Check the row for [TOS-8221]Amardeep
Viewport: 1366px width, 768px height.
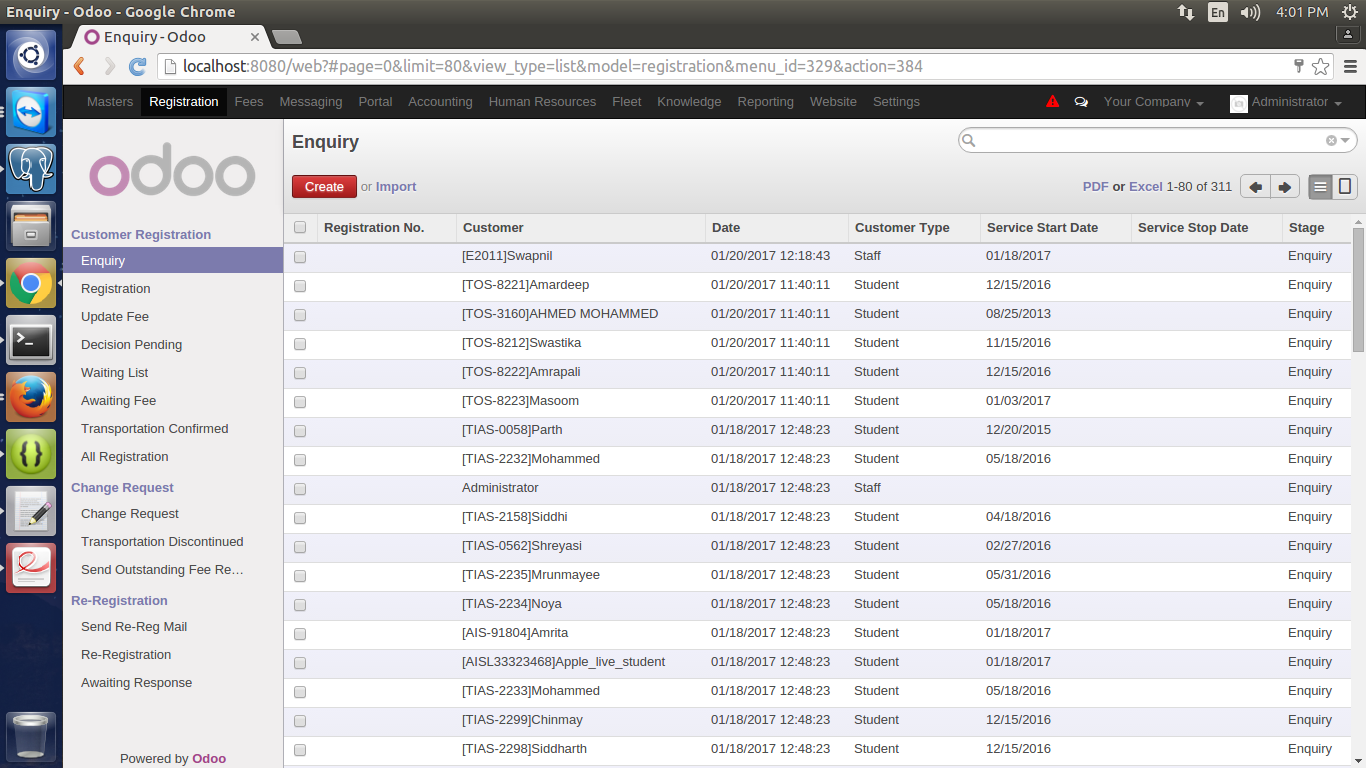(x=300, y=286)
